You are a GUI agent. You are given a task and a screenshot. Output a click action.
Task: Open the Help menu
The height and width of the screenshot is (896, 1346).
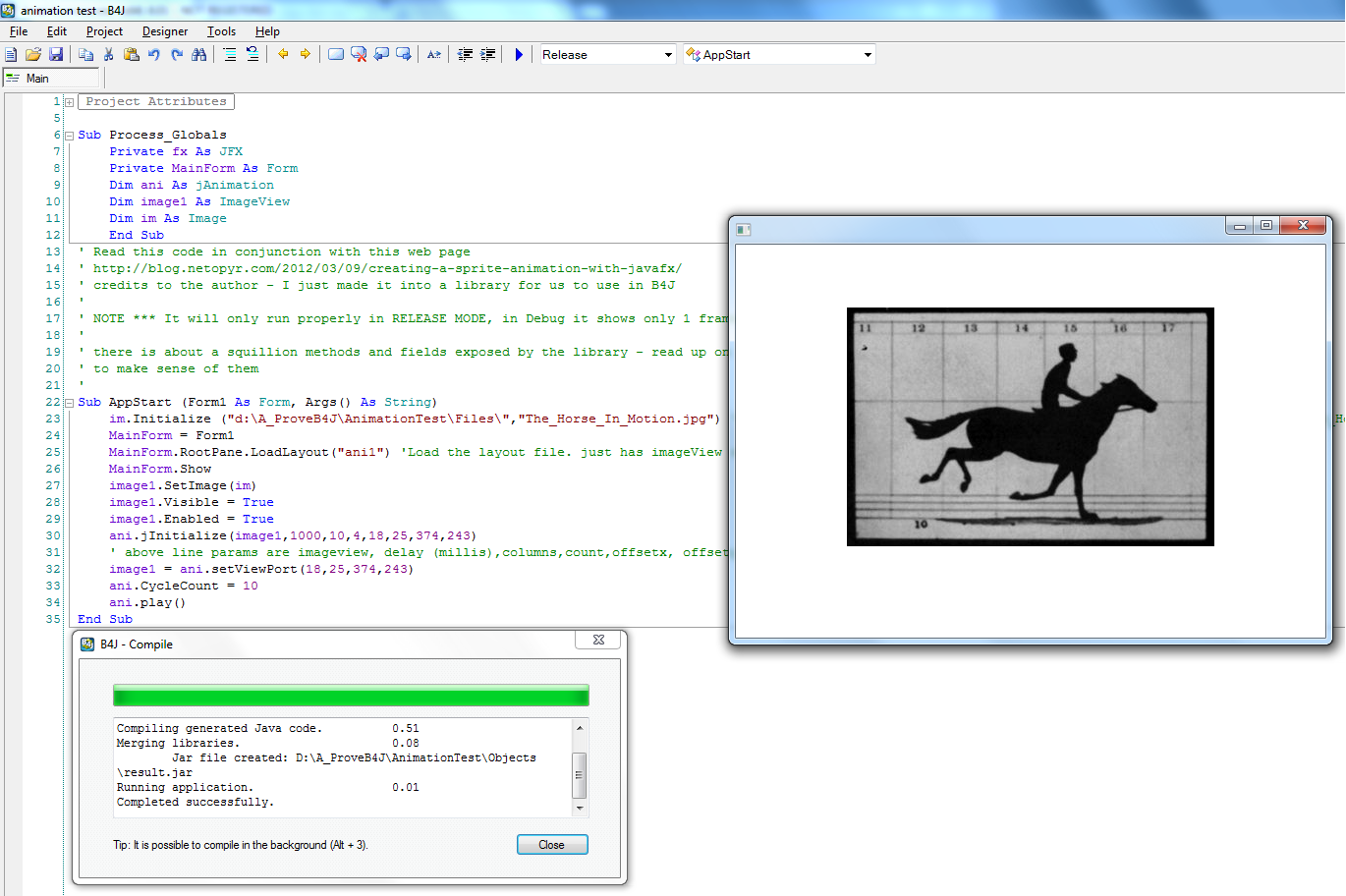(267, 31)
